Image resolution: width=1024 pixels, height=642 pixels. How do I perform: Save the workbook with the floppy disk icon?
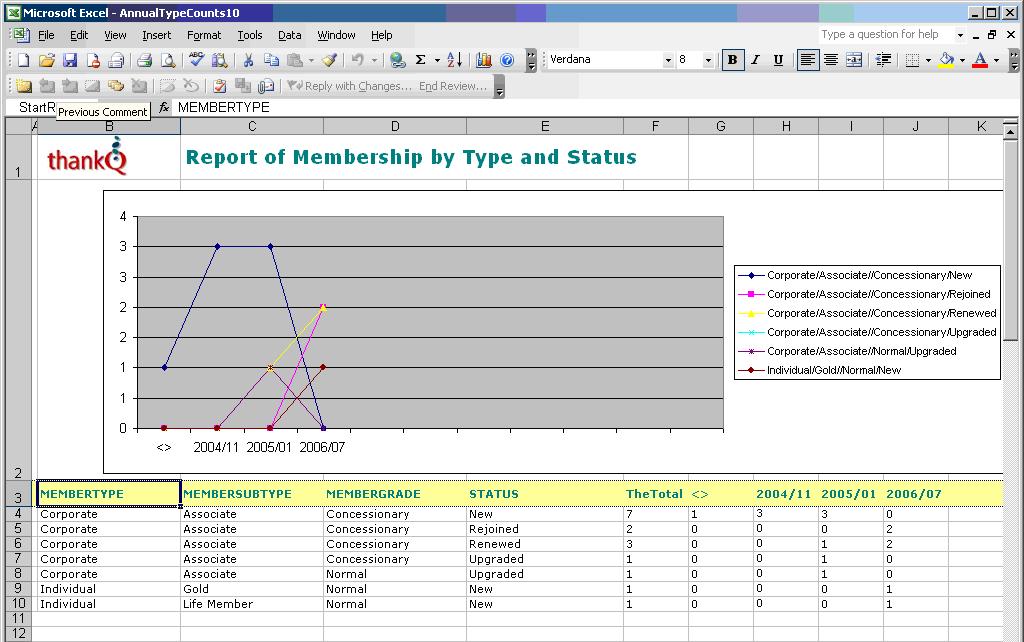click(70, 60)
